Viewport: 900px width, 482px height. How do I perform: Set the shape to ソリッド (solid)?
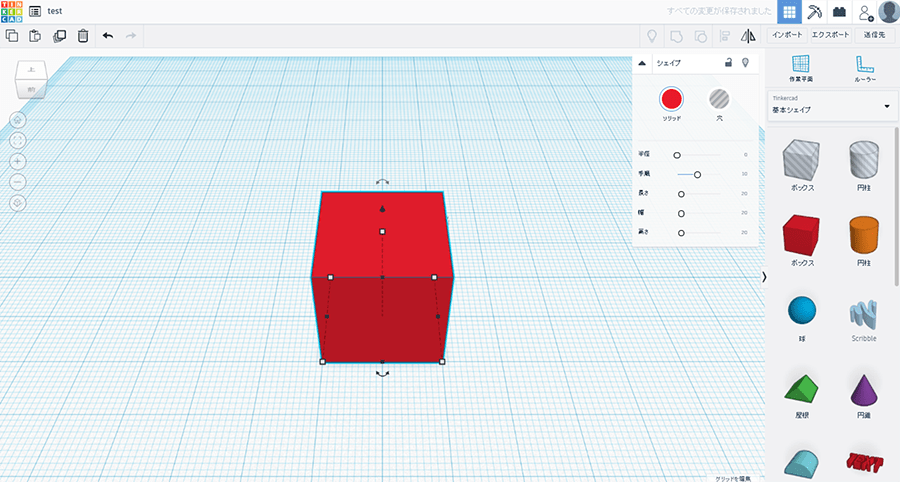tap(671, 98)
